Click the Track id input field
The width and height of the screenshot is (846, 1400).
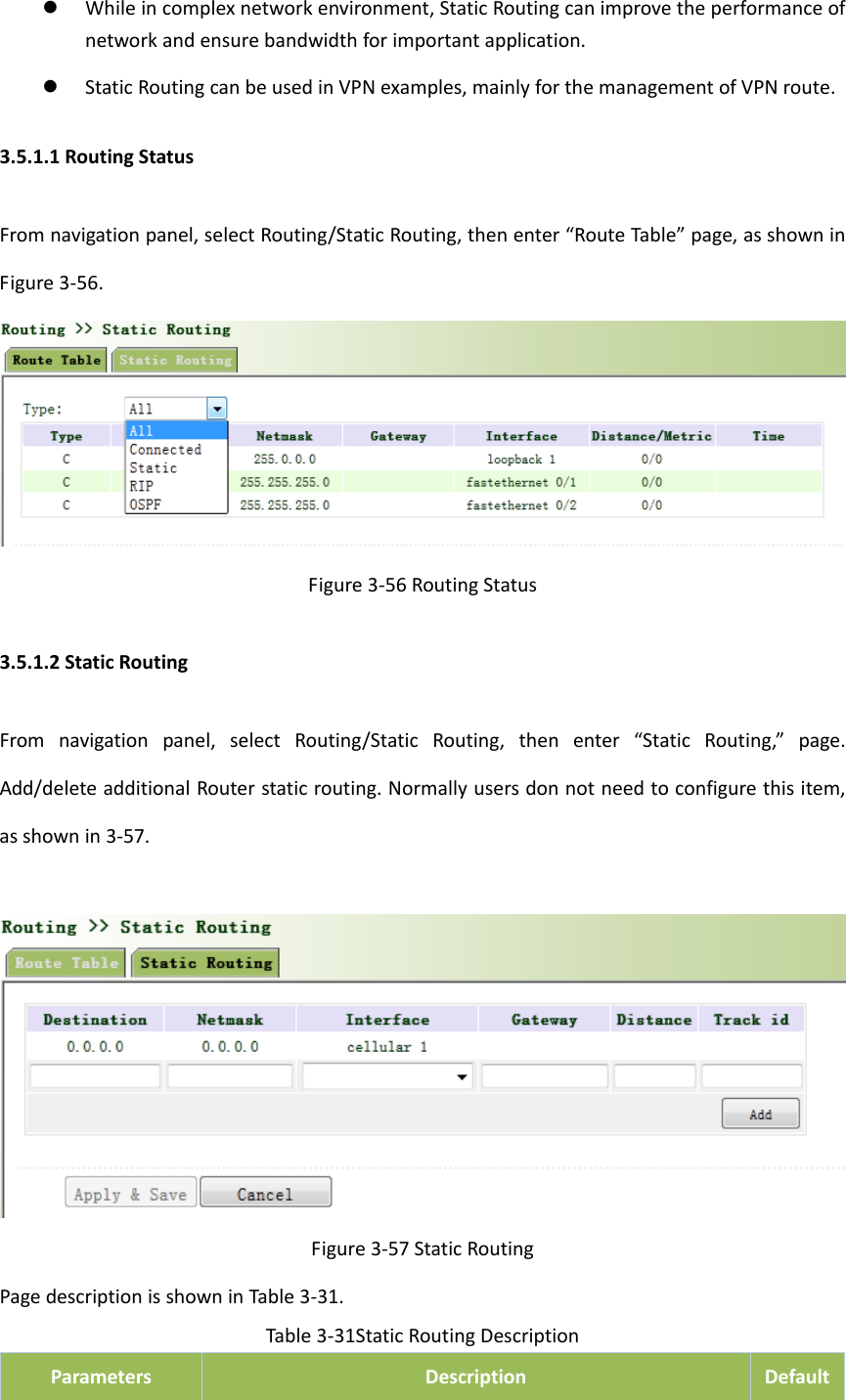(x=752, y=1076)
